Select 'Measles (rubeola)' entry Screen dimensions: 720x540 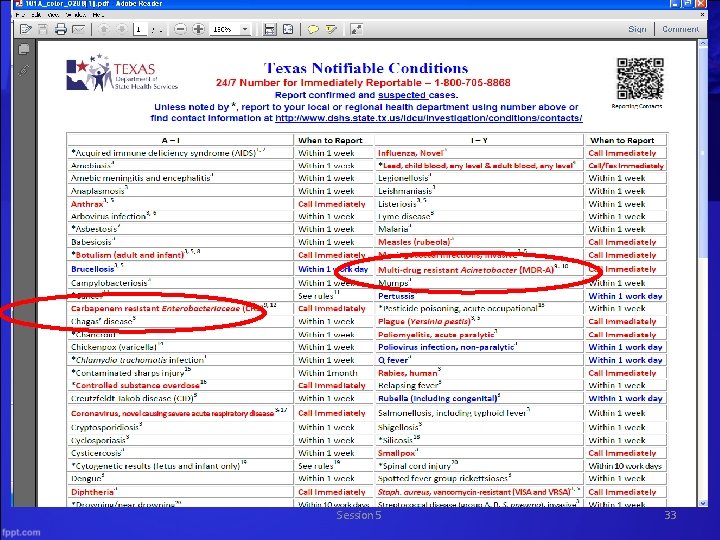pyautogui.click(x=414, y=242)
